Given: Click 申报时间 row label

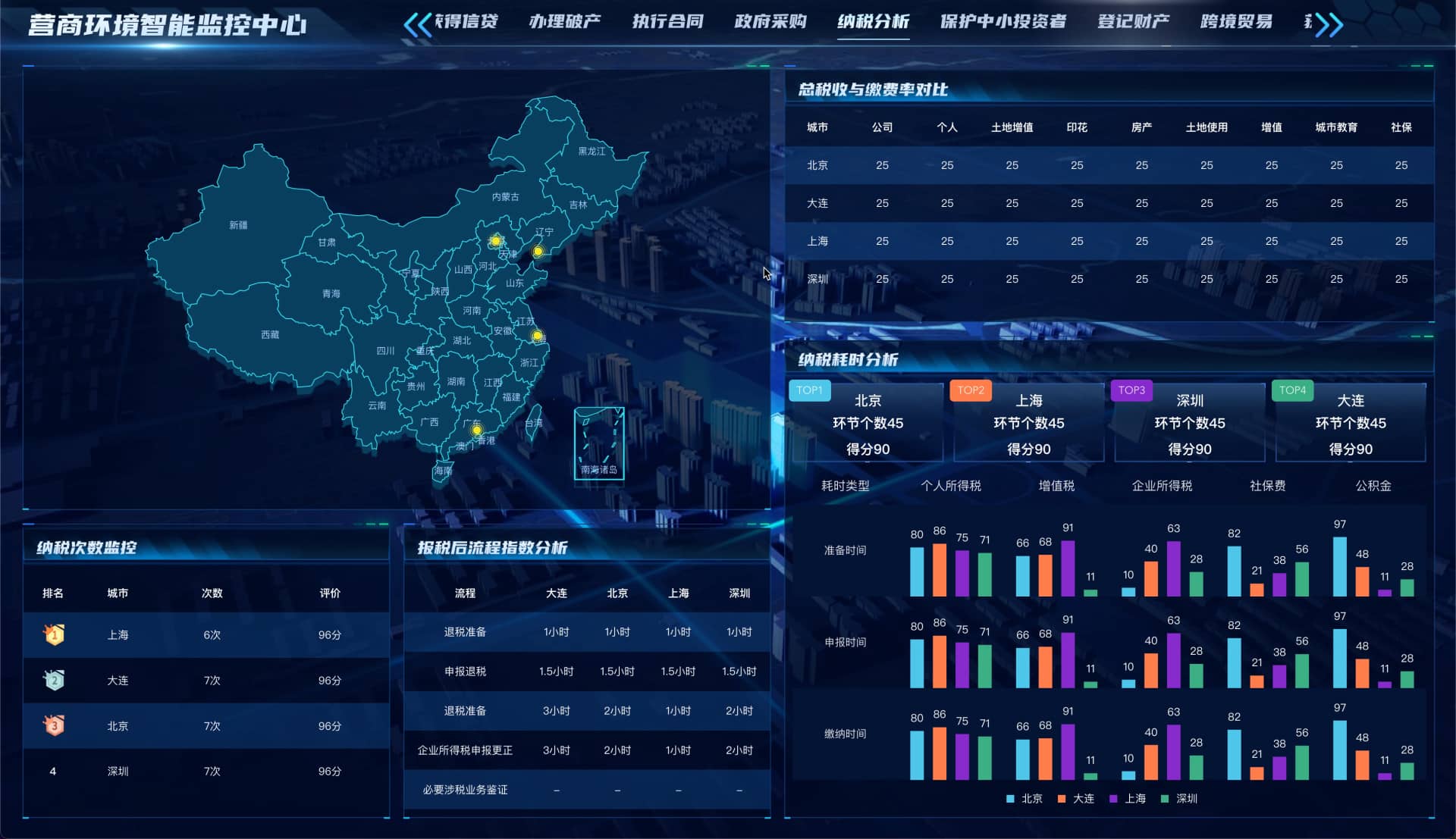Looking at the screenshot, I should (845, 642).
